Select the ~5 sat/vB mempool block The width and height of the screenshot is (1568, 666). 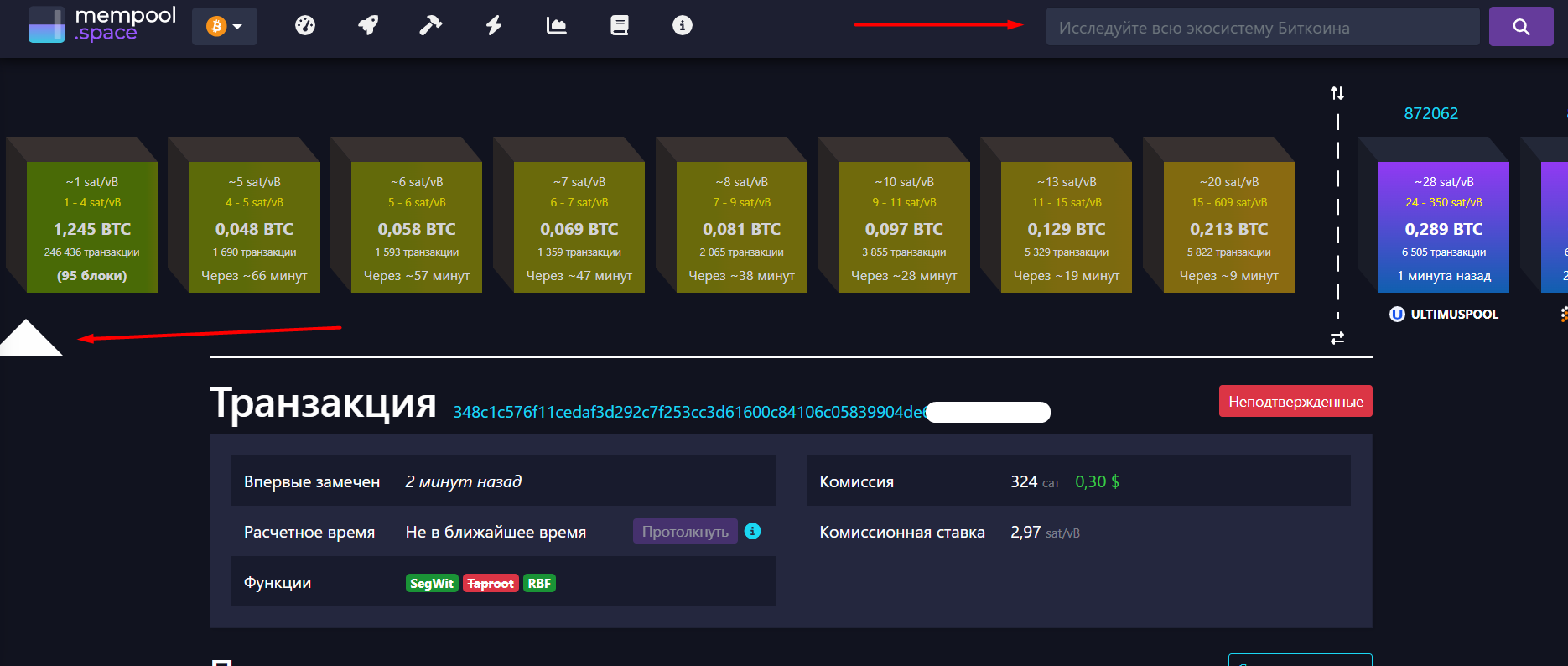(x=254, y=227)
